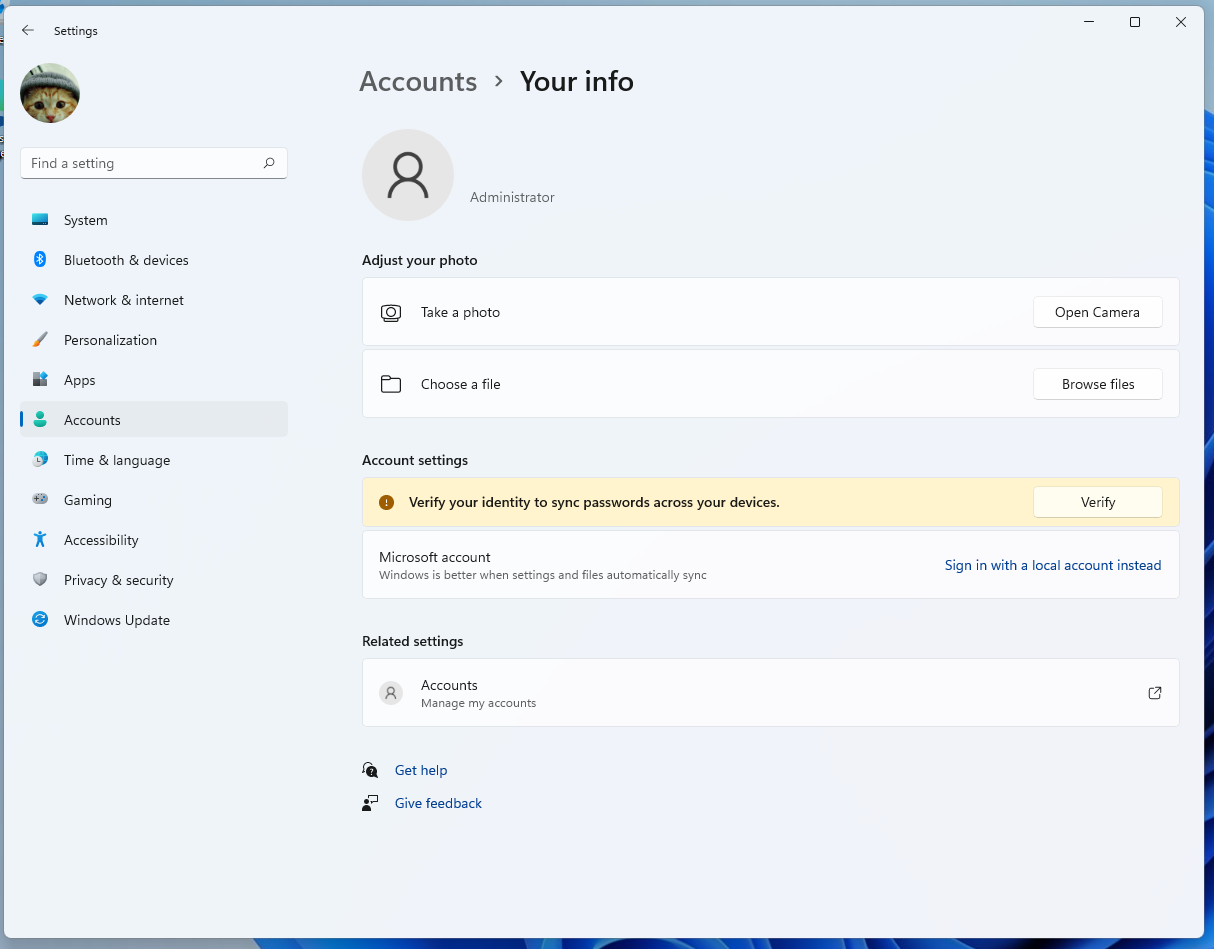Open the System settings icon
Screen dimensions: 1214x949
[40, 219]
